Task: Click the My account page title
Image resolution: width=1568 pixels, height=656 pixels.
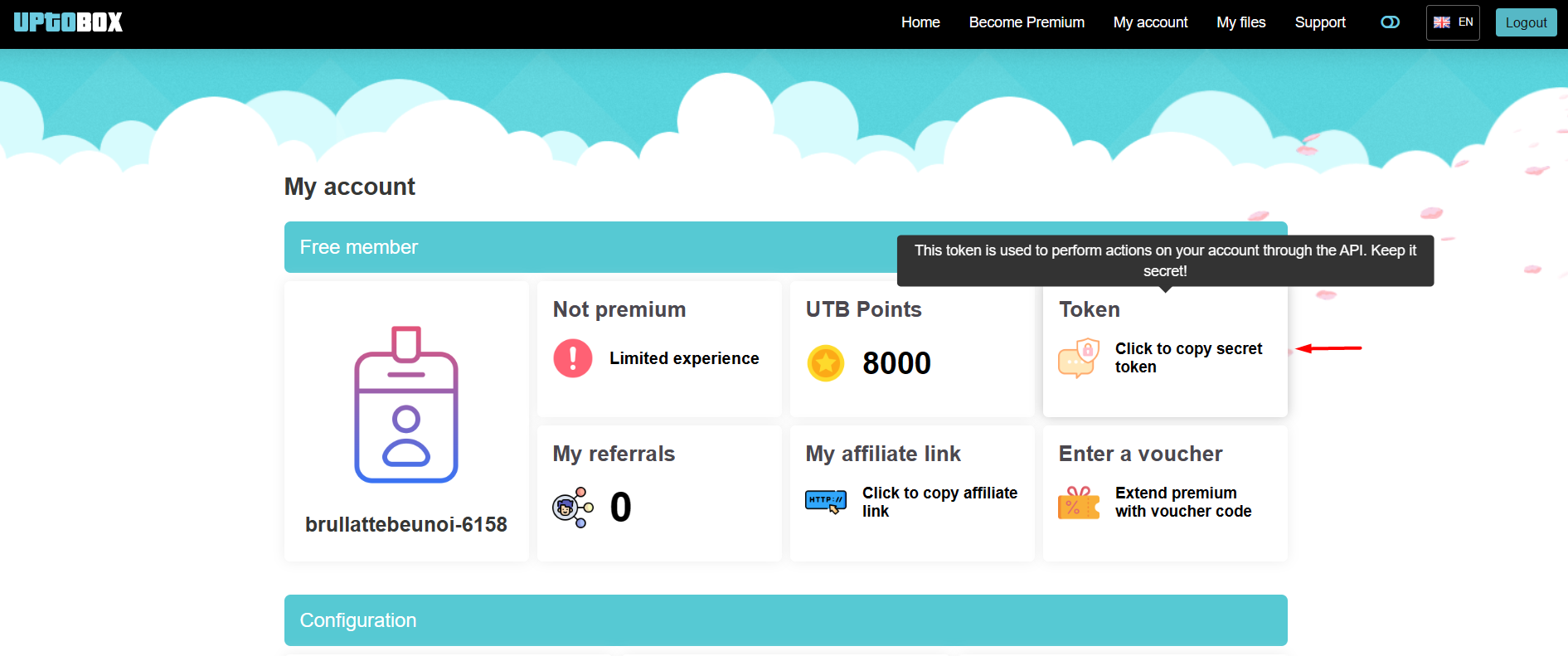Action: [x=349, y=187]
